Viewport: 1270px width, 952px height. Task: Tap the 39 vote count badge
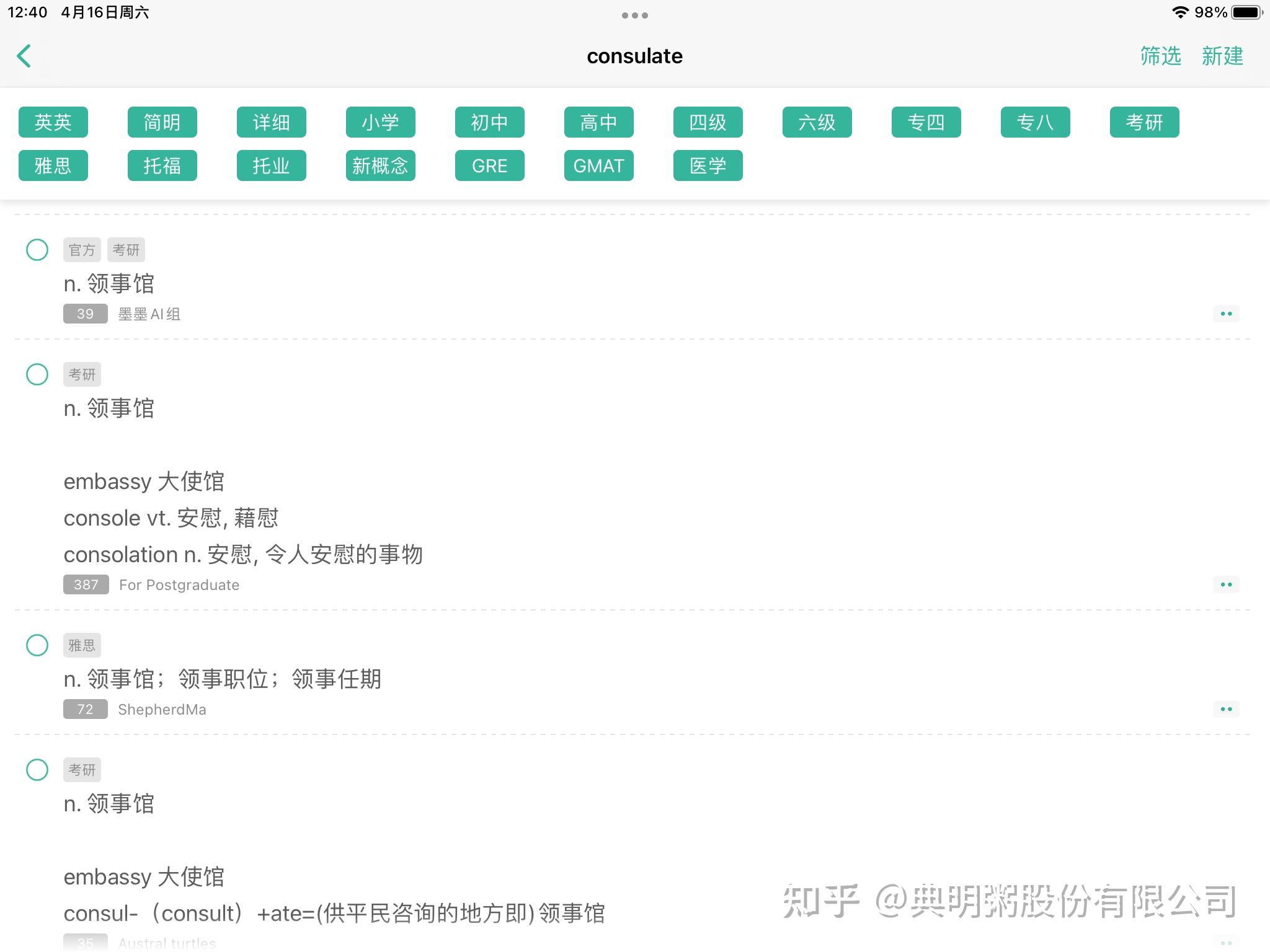[x=86, y=314]
